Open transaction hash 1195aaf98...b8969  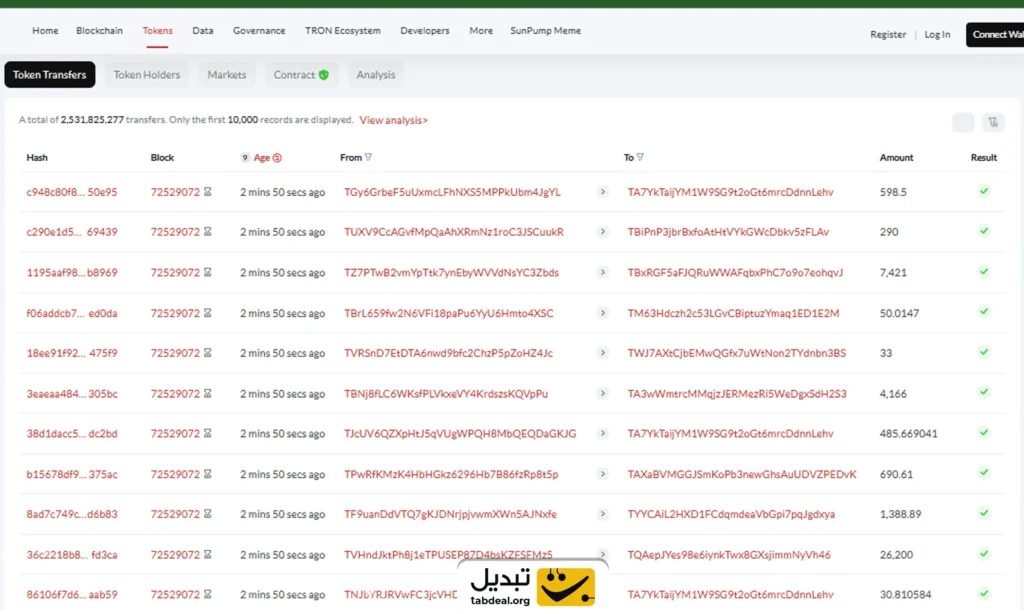click(x=72, y=272)
